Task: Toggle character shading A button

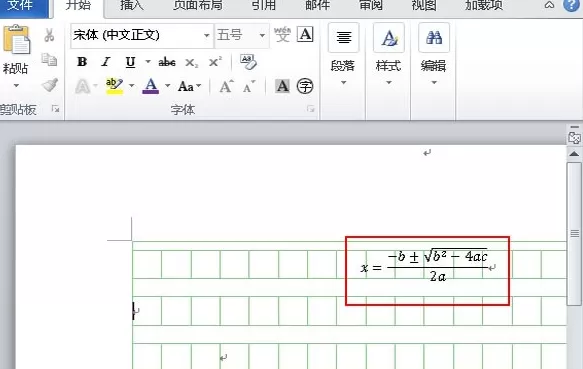Action: (283, 86)
